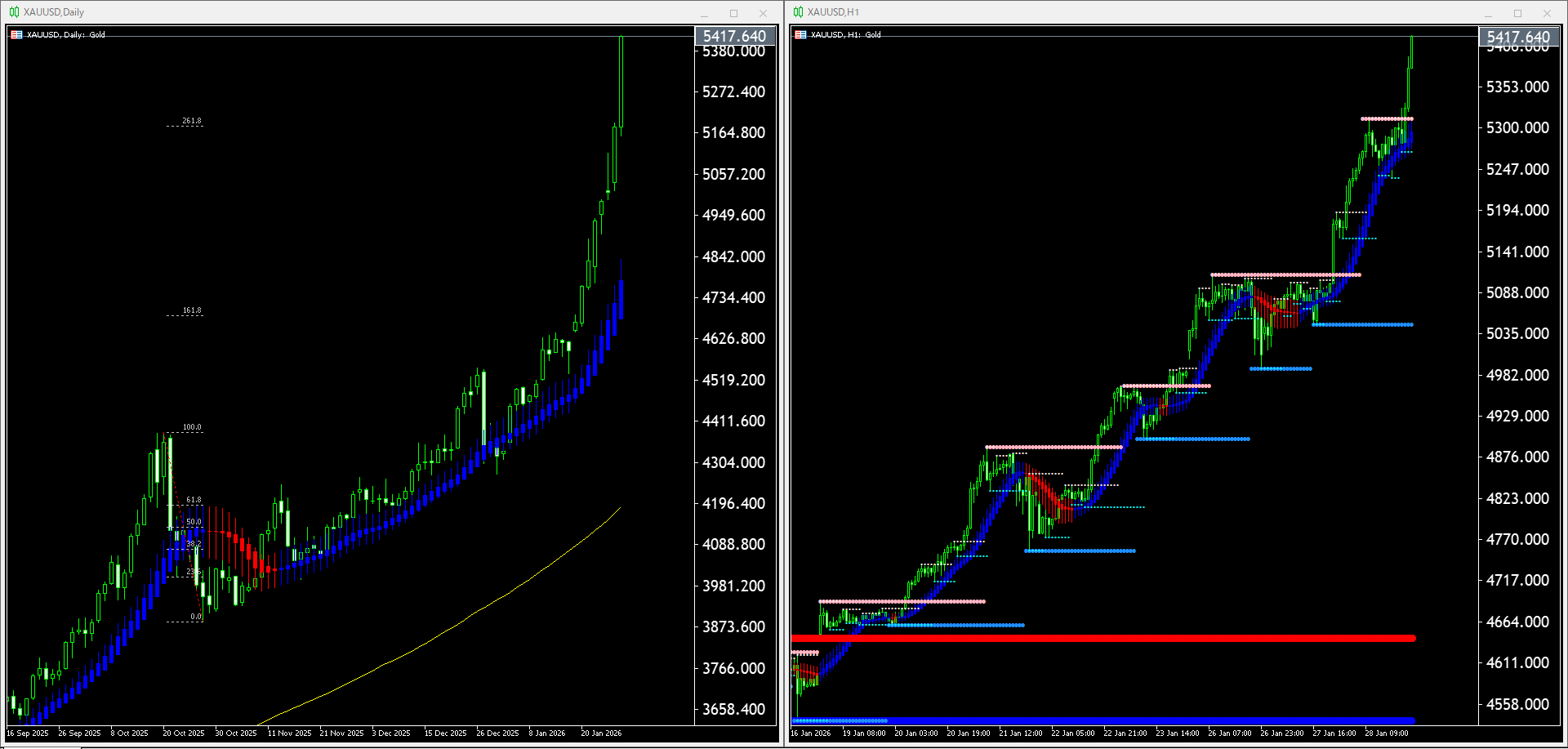Select the thick red horizontal line in H1 chart
Screen dimensions: 1568x749
(1103, 638)
